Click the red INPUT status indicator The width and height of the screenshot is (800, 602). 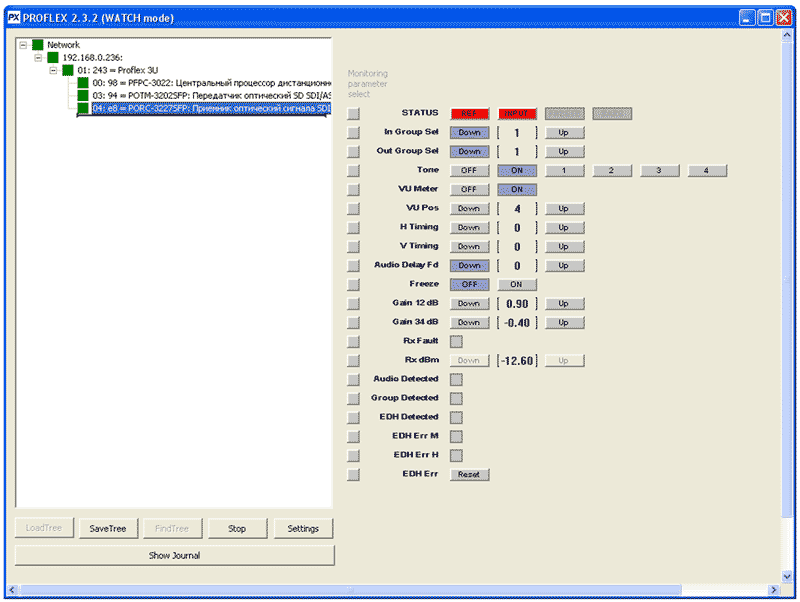(517, 113)
